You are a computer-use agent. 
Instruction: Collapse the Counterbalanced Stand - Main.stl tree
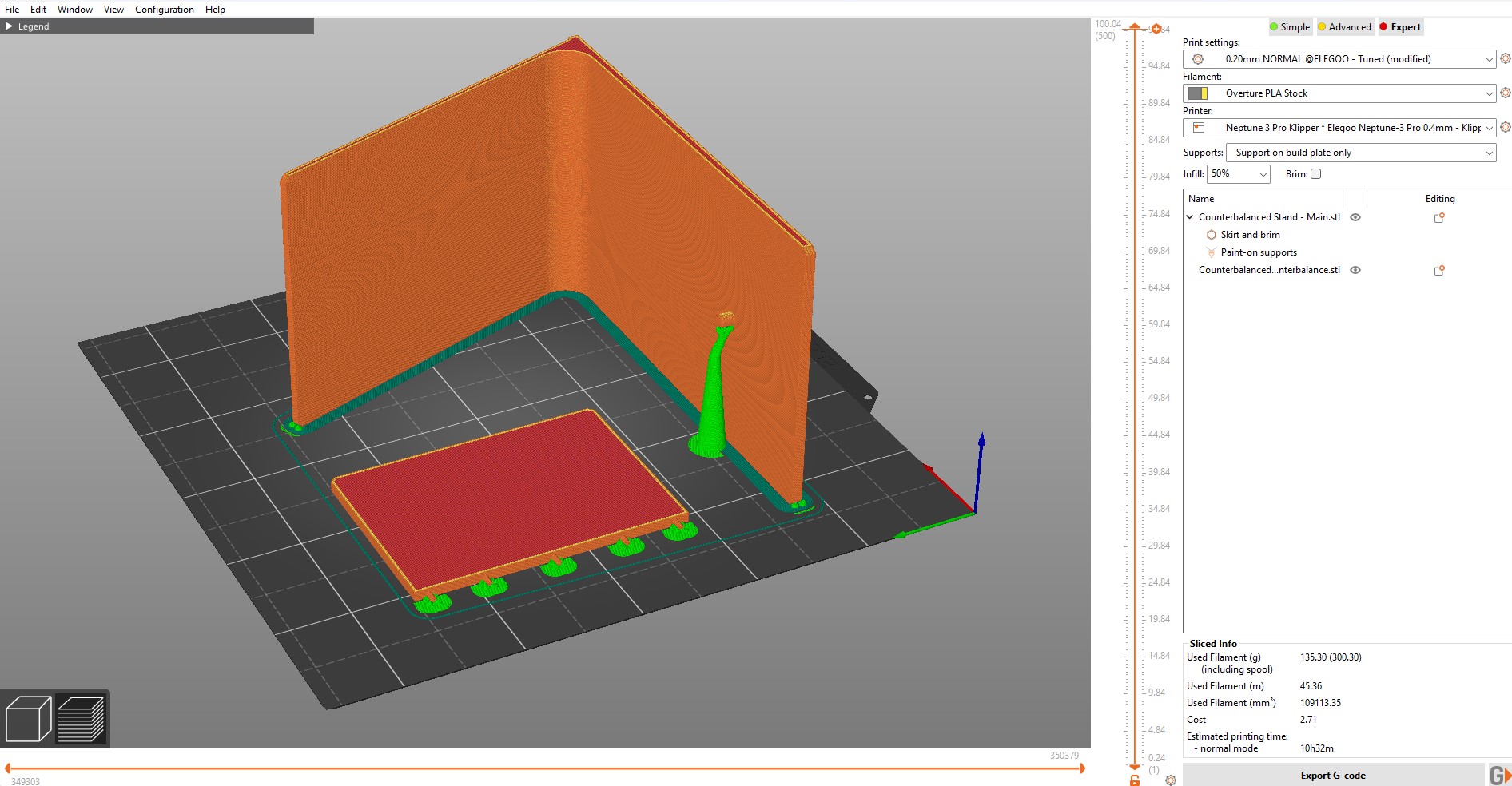click(1190, 217)
